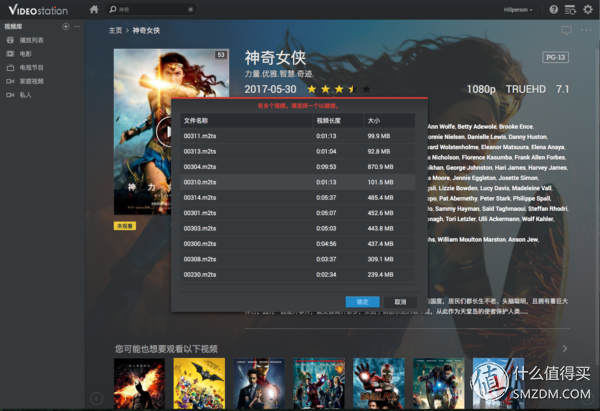600x411 pixels.
Task: Sort by 文件名称 column header
Action: [246, 121]
